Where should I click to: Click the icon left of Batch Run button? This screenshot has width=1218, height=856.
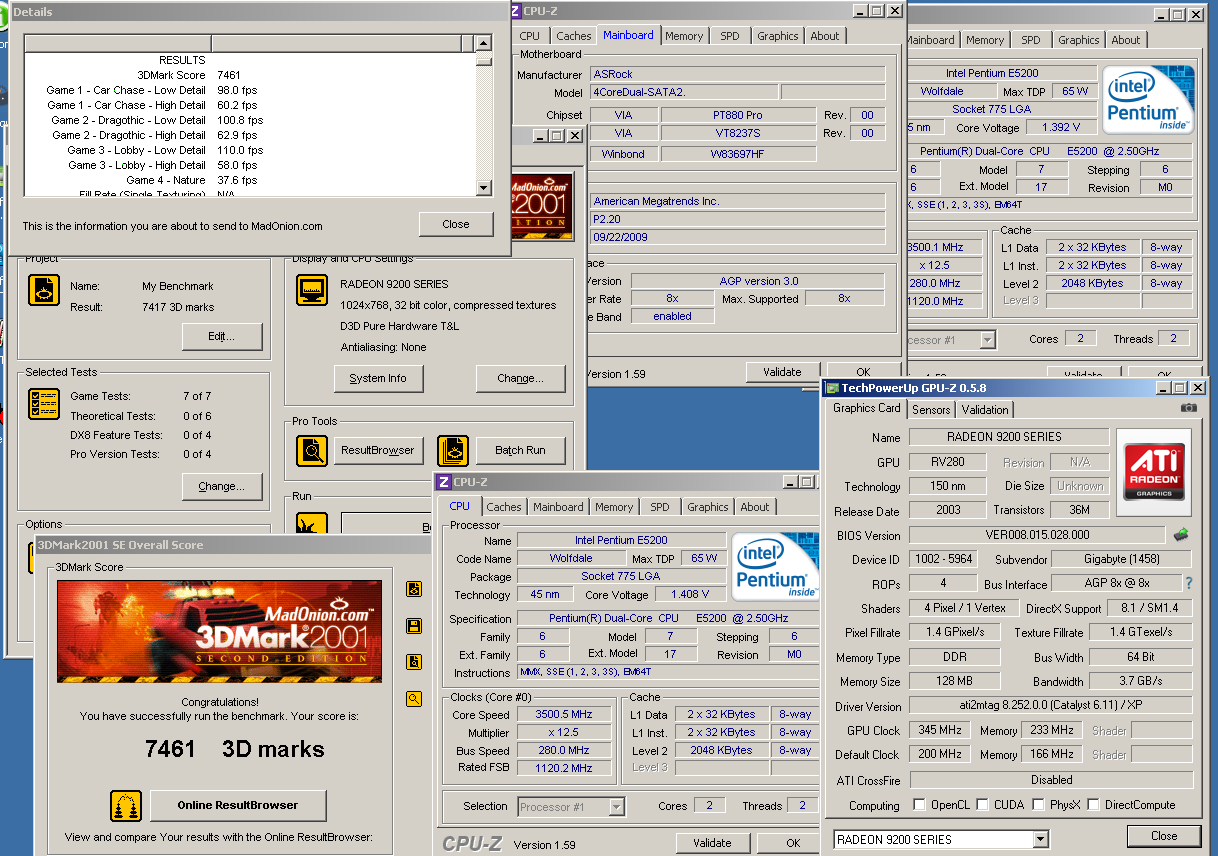(453, 451)
